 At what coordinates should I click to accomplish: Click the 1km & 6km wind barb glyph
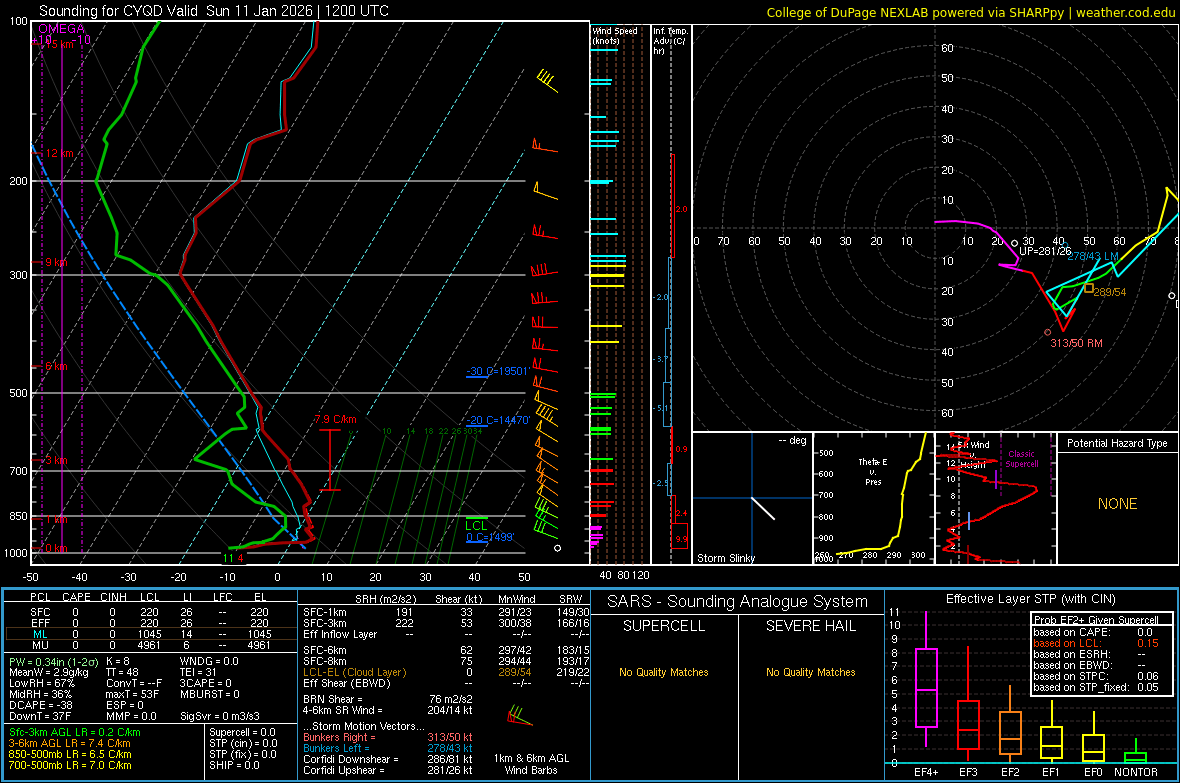point(520,716)
